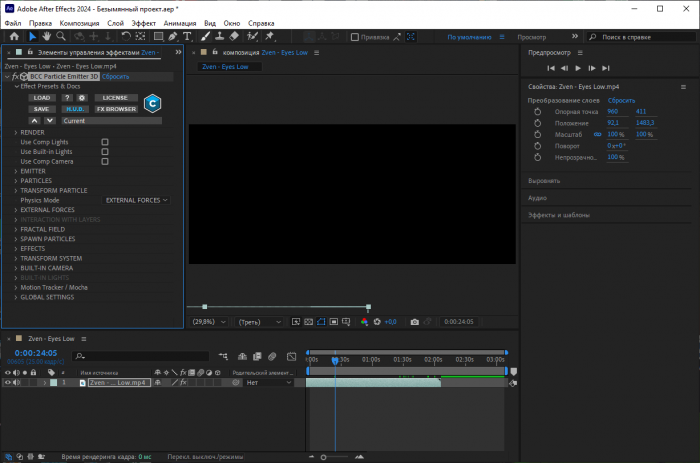Image resolution: width=700 pixels, height=463 pixels.
Task: Check the Use Built-in Lights option
Action: (105, 151)
